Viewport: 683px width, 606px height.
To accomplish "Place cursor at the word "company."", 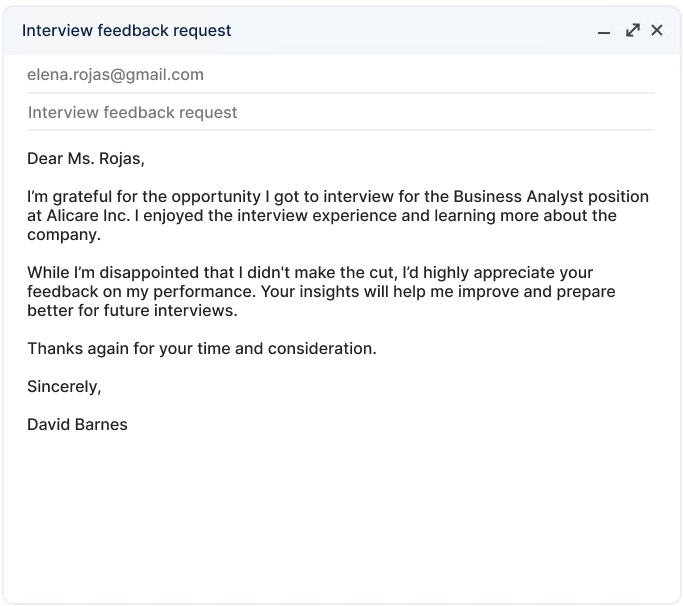I will pyautogui.click(x=64, y=235).
